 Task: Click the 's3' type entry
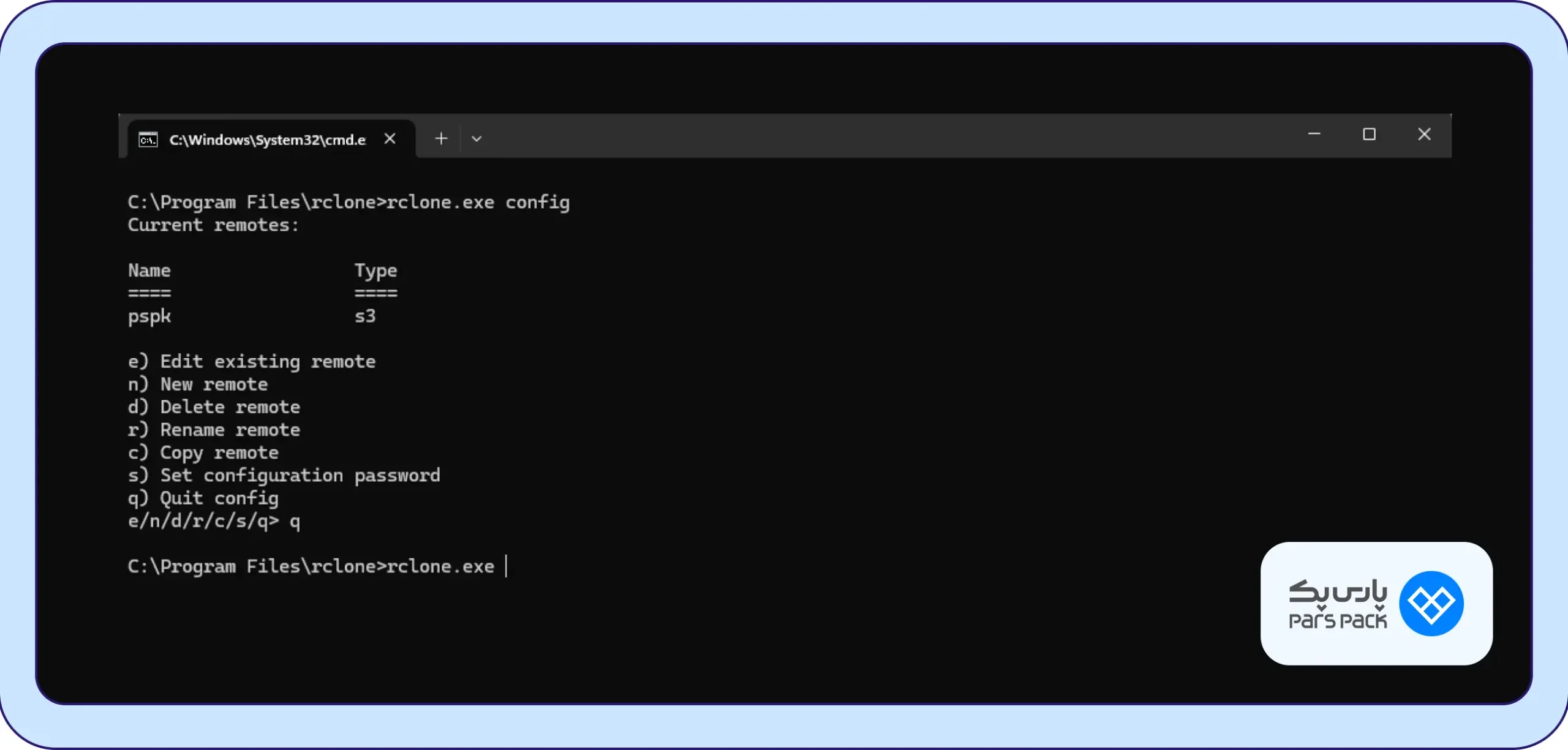coord(365,316)
